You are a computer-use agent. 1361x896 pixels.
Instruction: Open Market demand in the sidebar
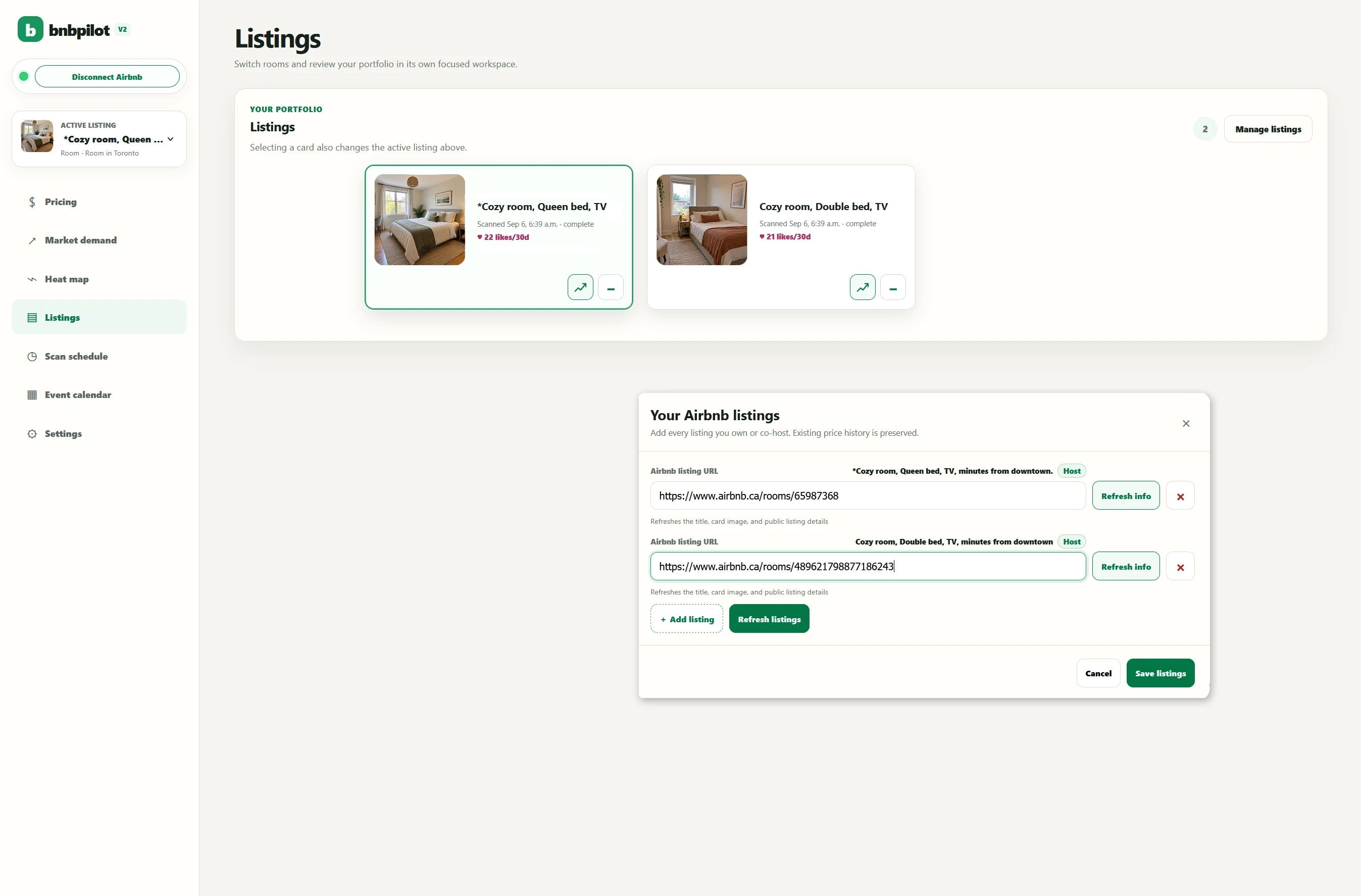99,240
